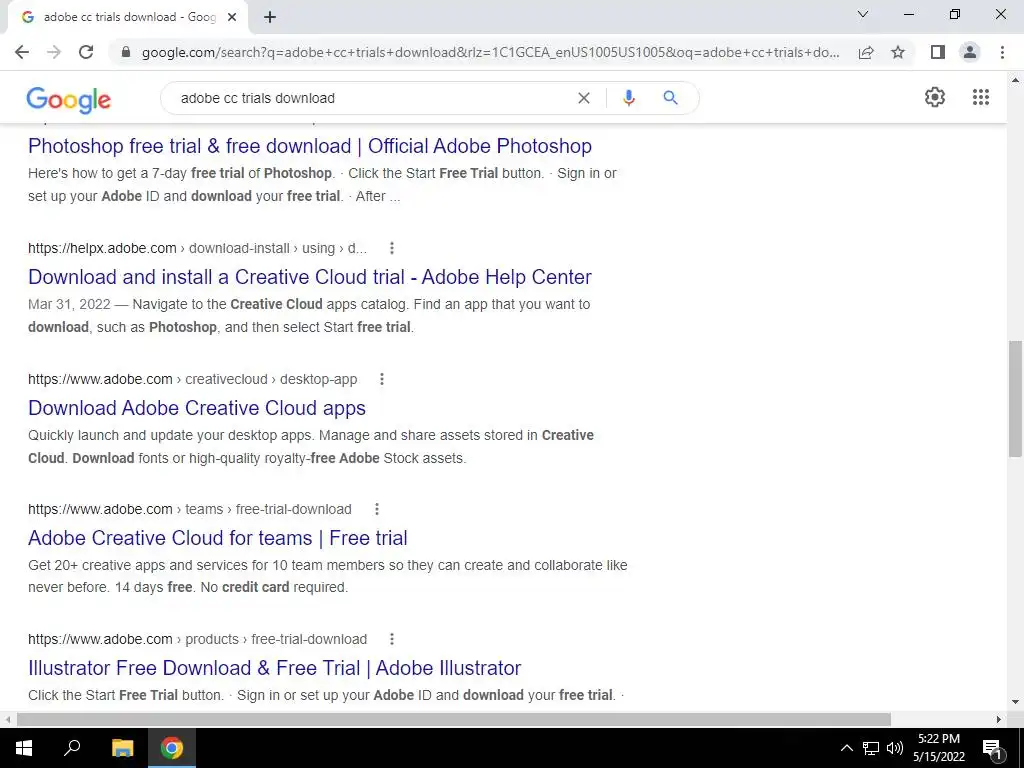Open File Explorer from the taskbar
This screenshot has width=1024, height=768.
[122, 748]
